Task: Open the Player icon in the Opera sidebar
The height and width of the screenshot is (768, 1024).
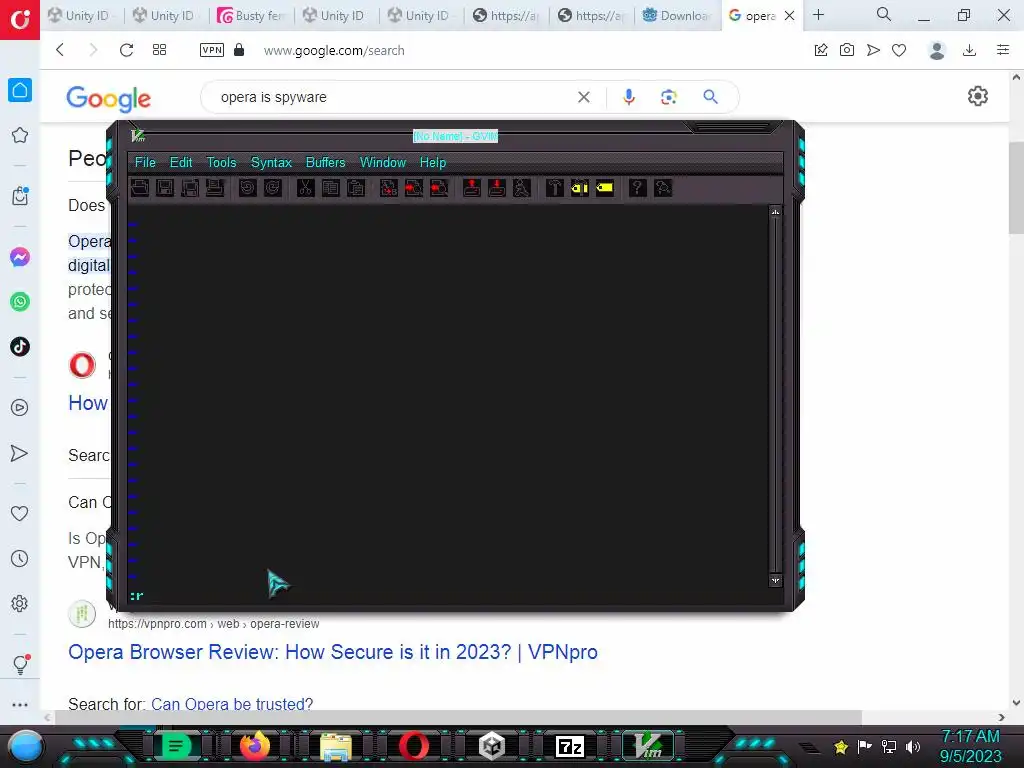Action: coord(20,408)
